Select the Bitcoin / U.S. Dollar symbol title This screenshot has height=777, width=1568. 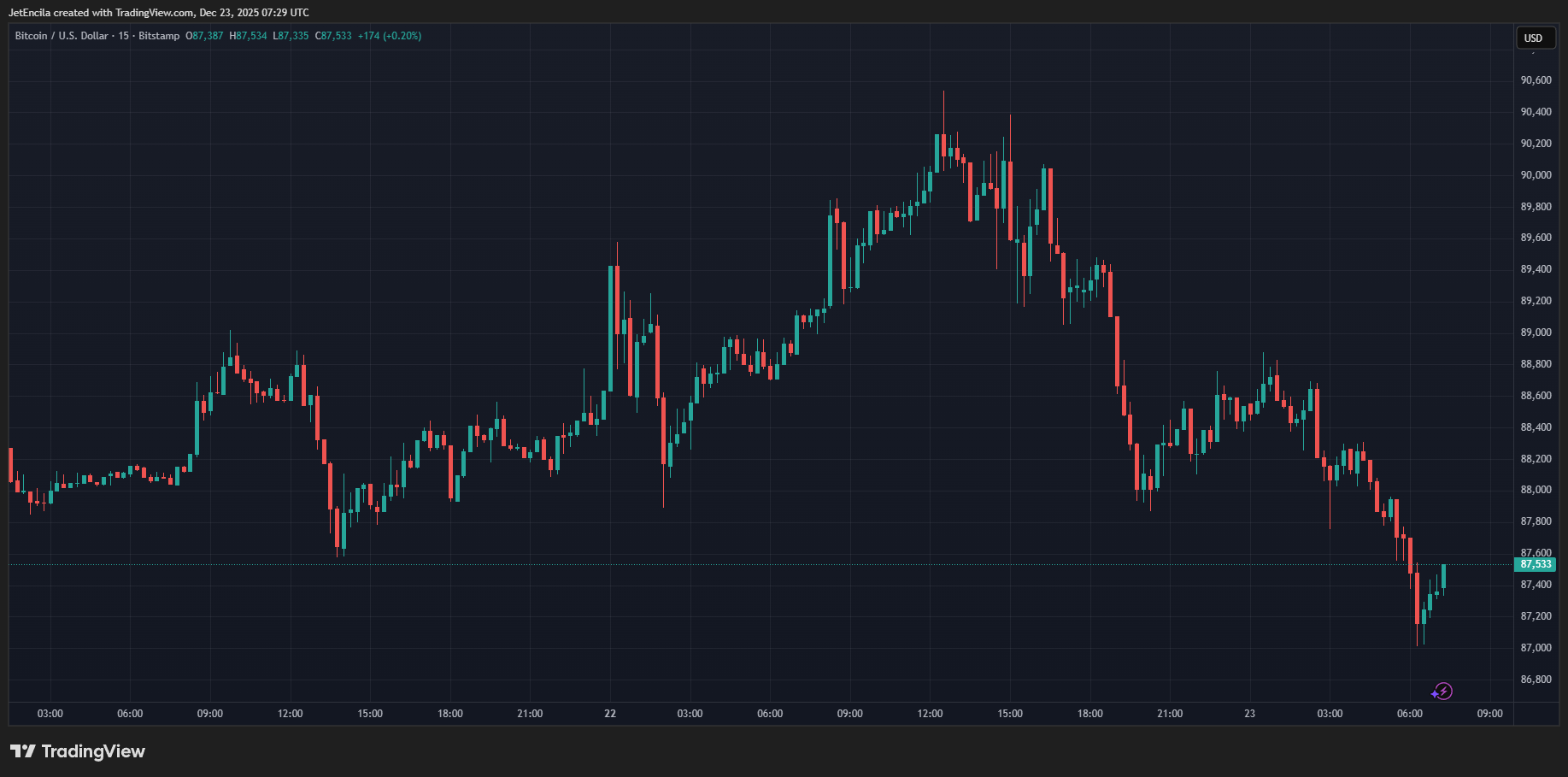pos(62,36)
